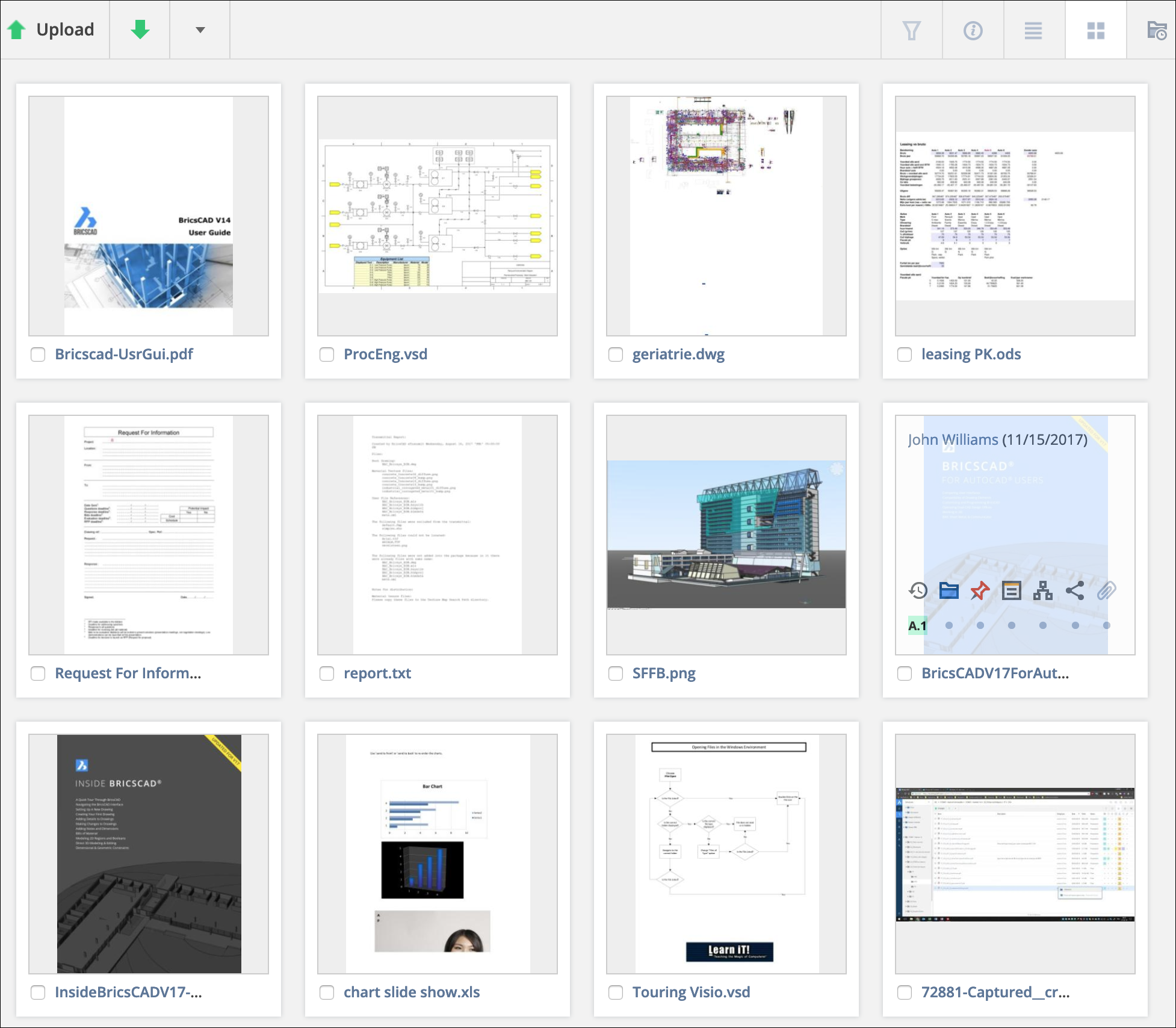Click the green Upload arrow icon
The height and width of the screenshot is (1028, 1176).
[17, 29]
